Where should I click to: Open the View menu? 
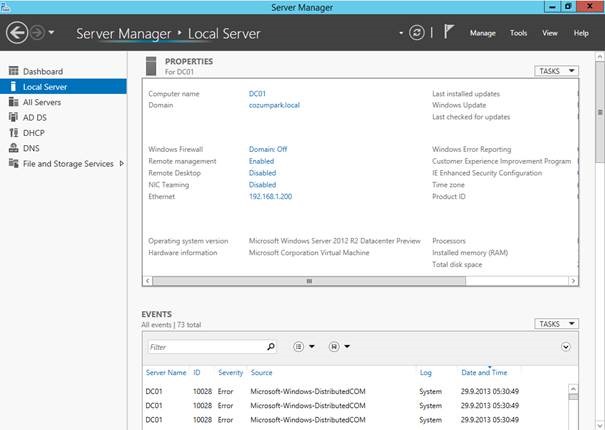point(549,33)
